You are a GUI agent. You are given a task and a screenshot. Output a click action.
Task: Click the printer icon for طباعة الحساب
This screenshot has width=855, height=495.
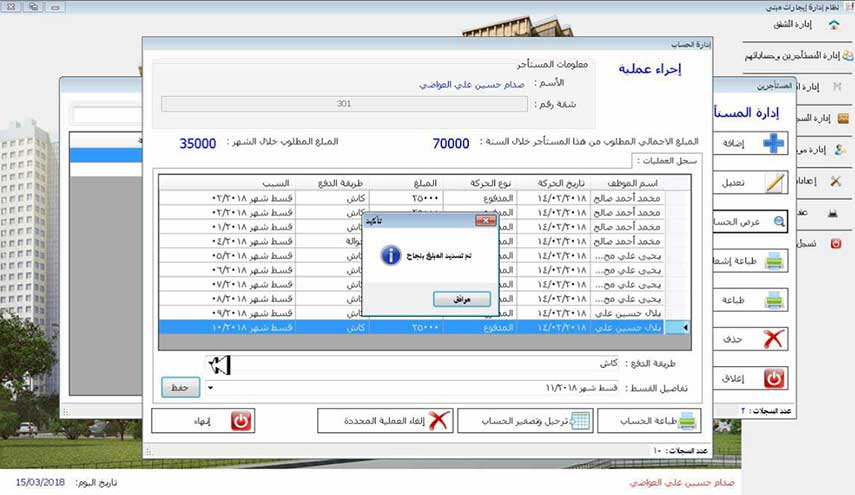[690, 421]
